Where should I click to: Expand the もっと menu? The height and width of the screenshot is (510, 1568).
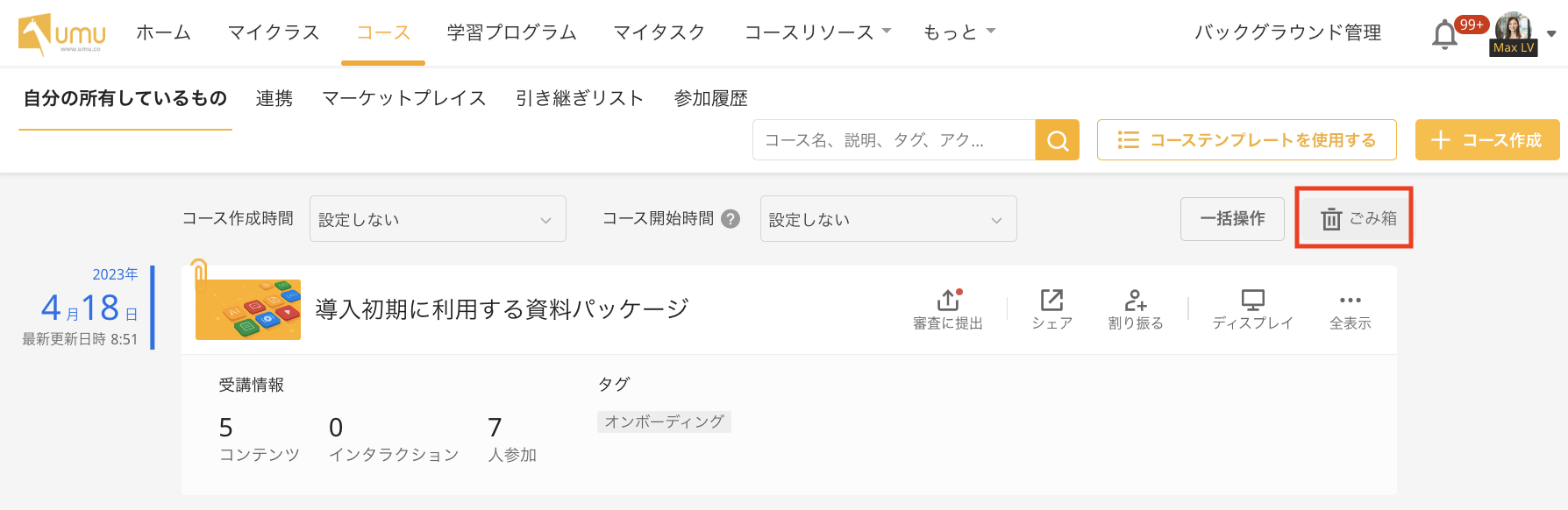pyautogui.click(x=959, y=32)
